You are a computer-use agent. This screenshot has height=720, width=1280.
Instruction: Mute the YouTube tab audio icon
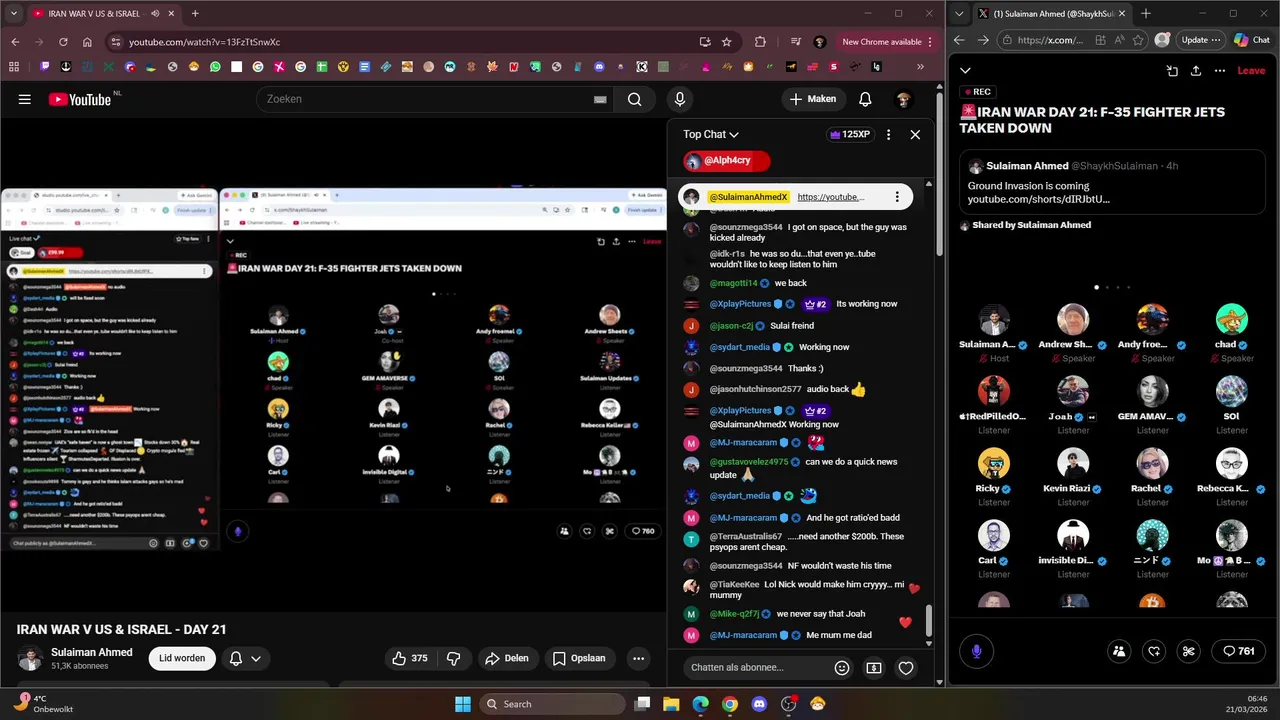(x=155, y=14)
